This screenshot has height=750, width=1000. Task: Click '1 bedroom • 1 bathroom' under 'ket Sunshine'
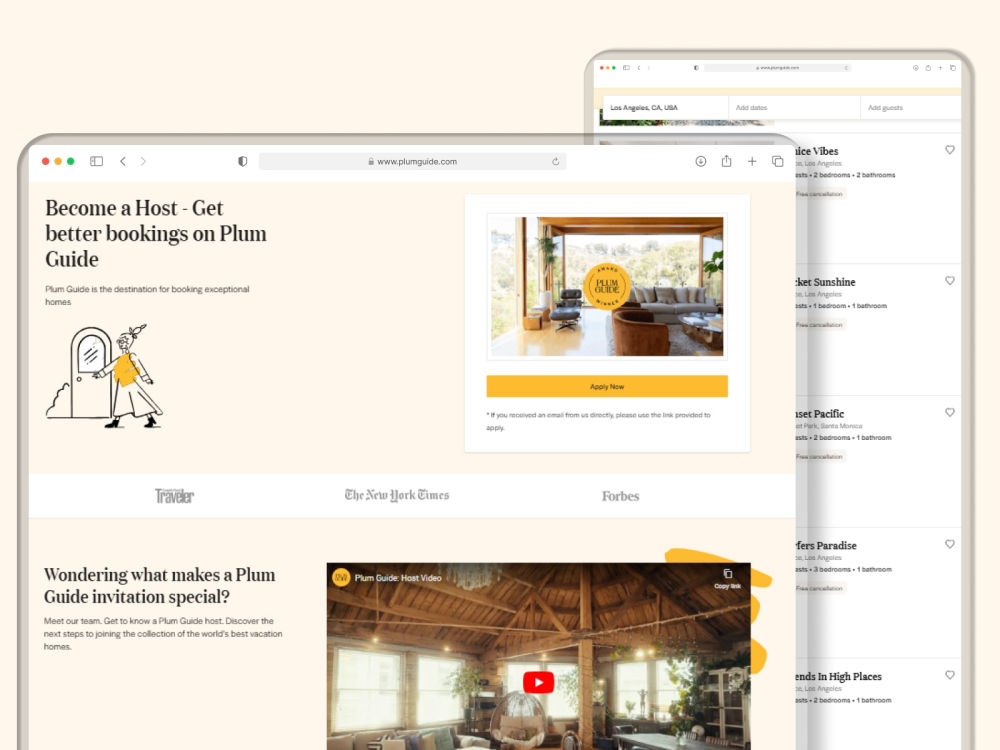click(849, 306)
